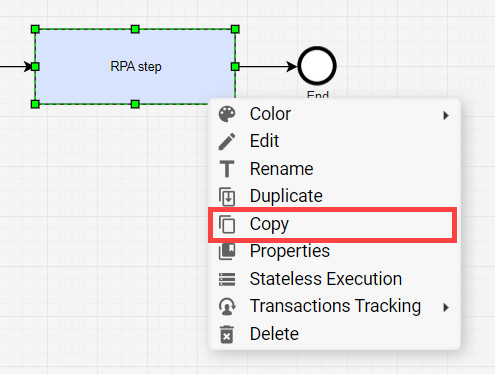Image resolution: width=495 pixels, height=374 pixels.
Task: Select Duplicate in the context menu
Action: point(335,196)
